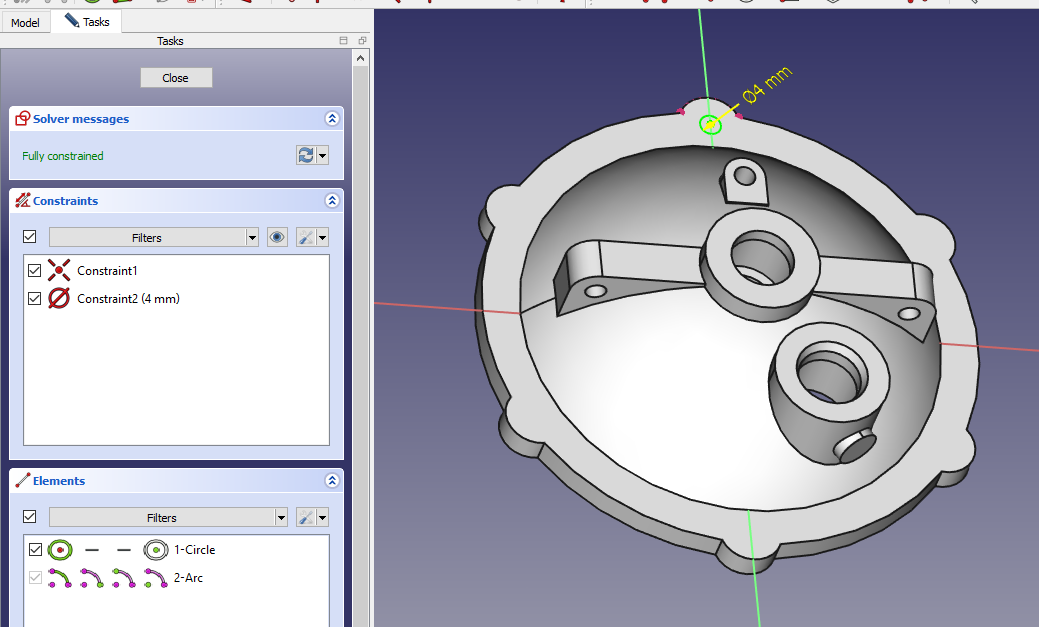Collapse the Solver messages section
The width and height of the screenshot is (1039, 627).
click(332, 119)
